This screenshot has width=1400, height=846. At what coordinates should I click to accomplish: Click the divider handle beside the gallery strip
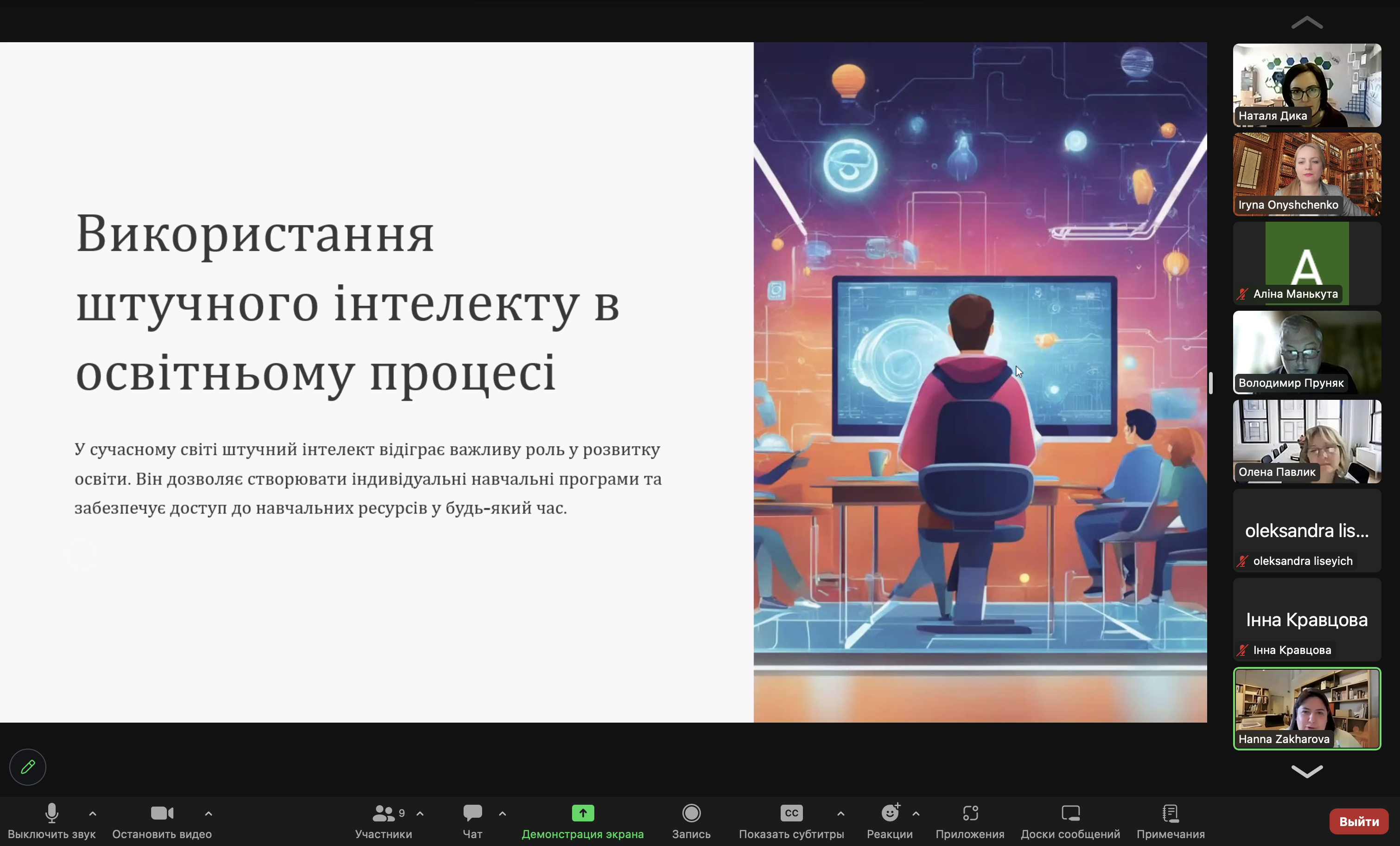[x=1211, y=383]
